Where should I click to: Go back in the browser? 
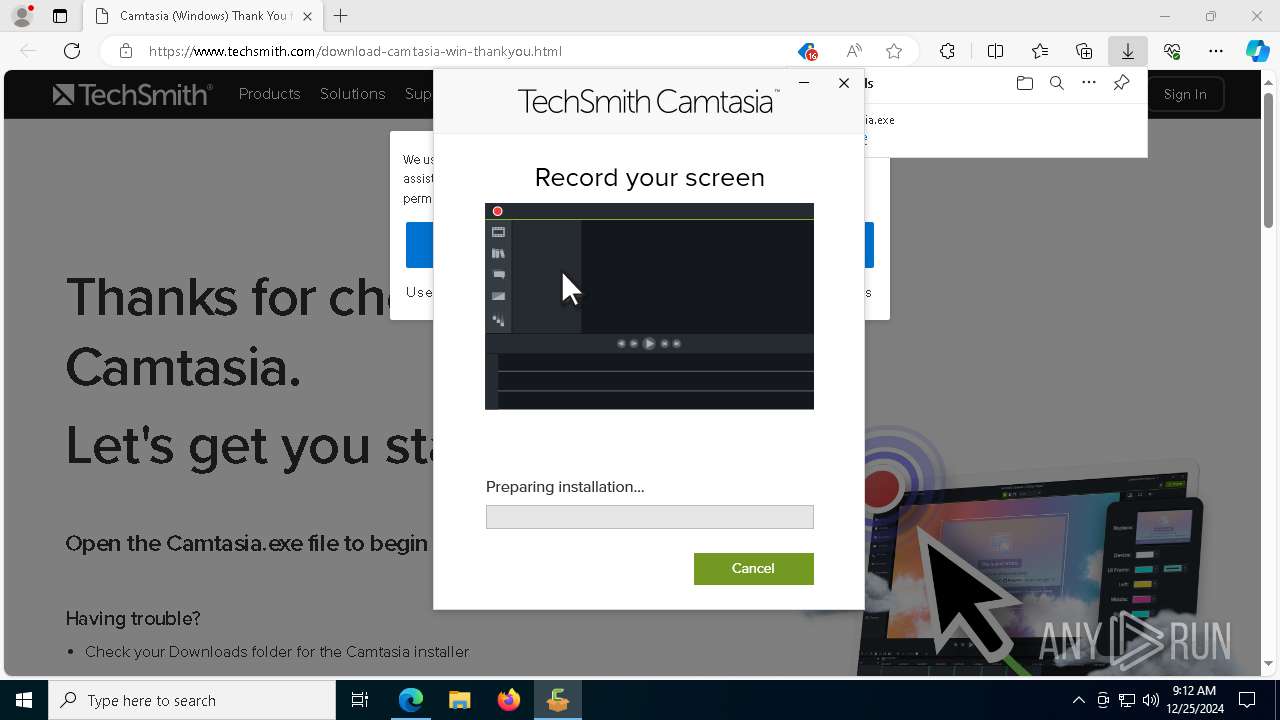click(x=28, y=51)
